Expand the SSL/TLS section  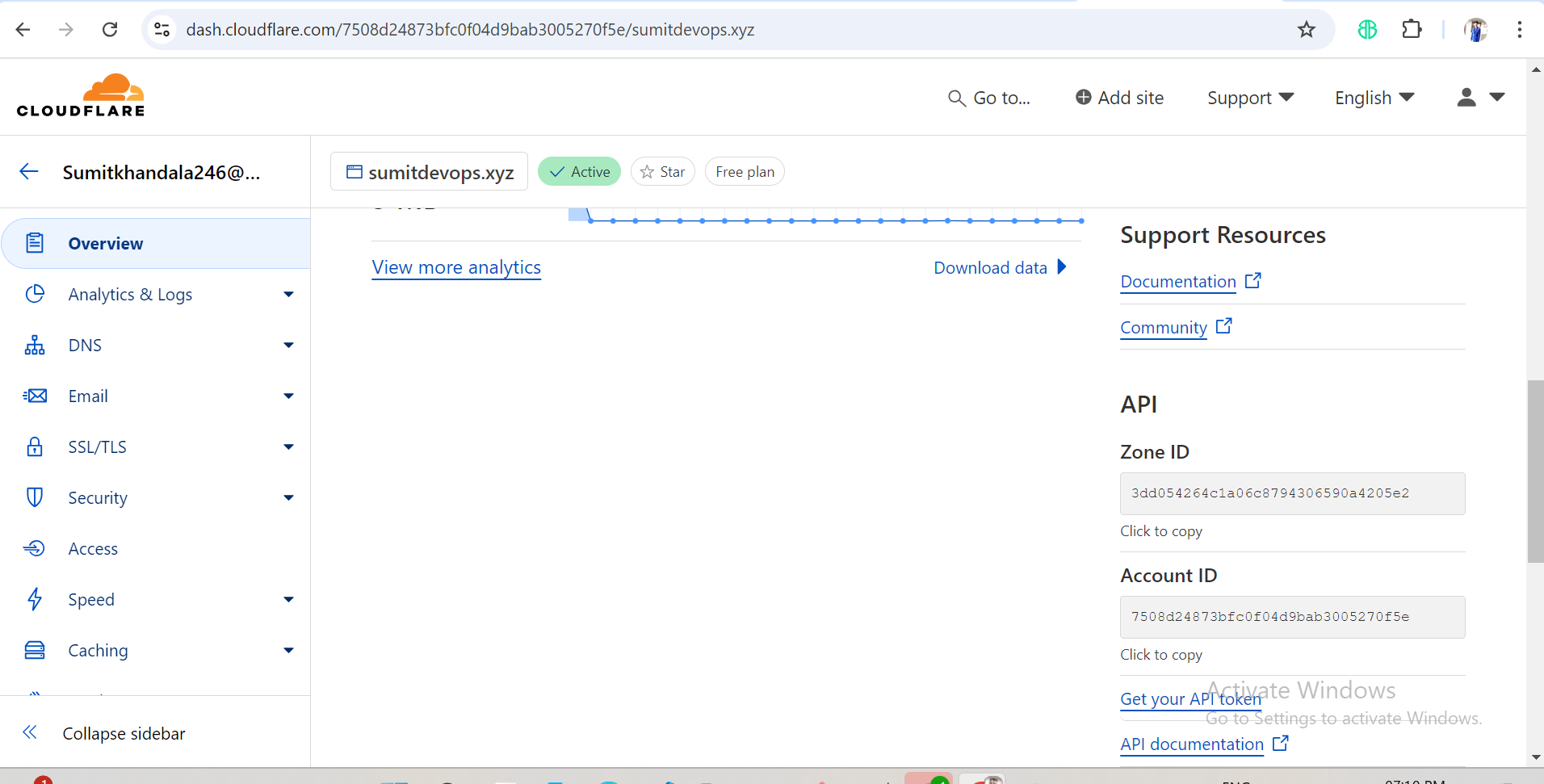288,447
